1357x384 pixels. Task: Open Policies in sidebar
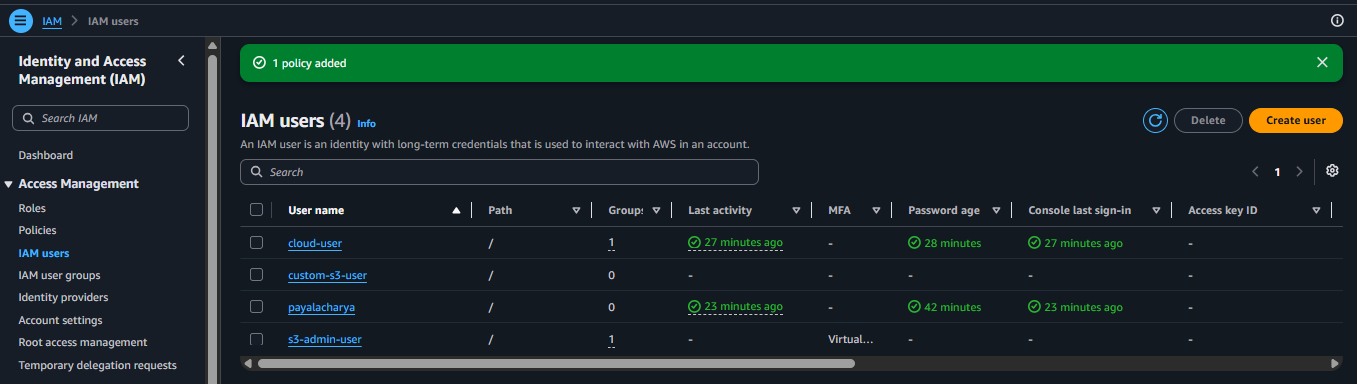(x=37, y=230)
